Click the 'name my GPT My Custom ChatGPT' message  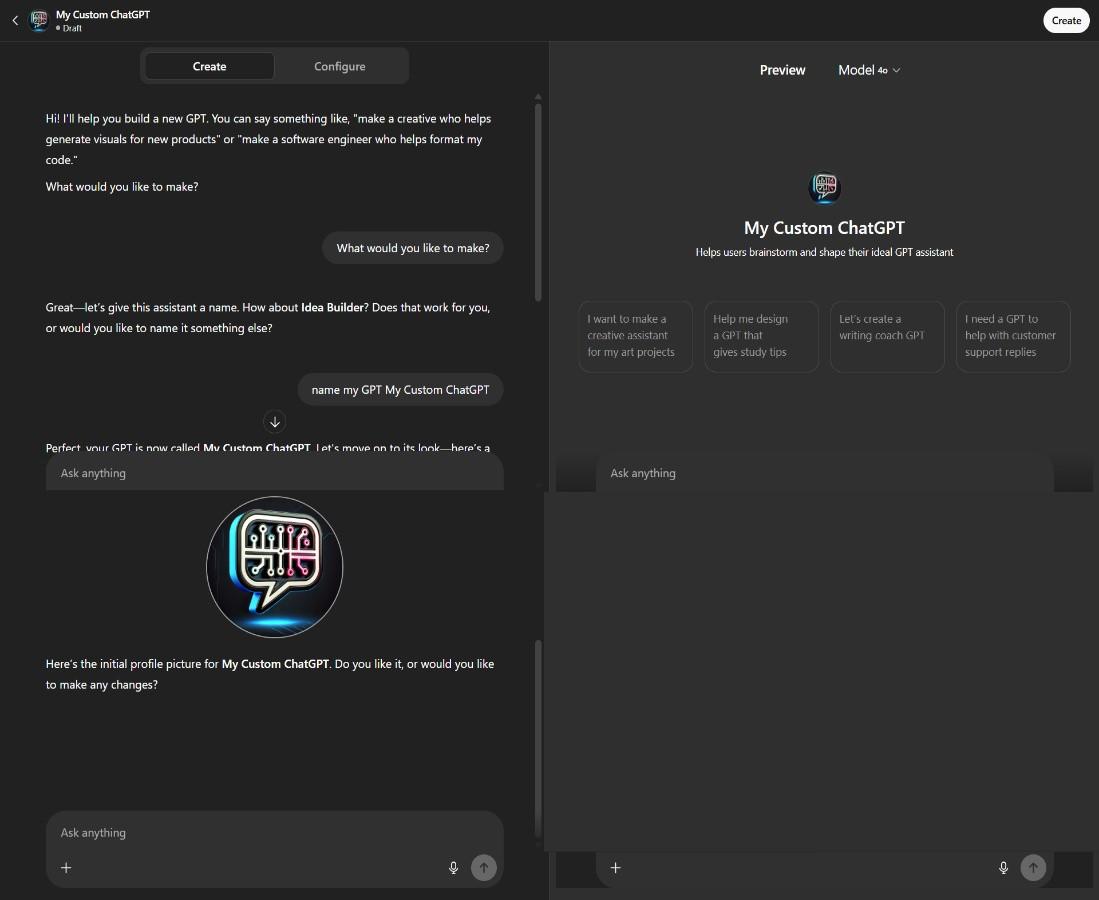[400, 390]
